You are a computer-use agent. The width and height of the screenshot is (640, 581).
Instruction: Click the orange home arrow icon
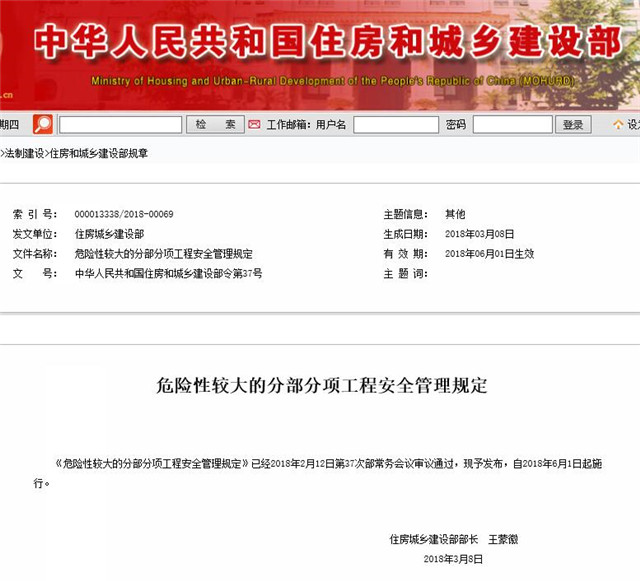pyautogui.click(x=618, y=125)
